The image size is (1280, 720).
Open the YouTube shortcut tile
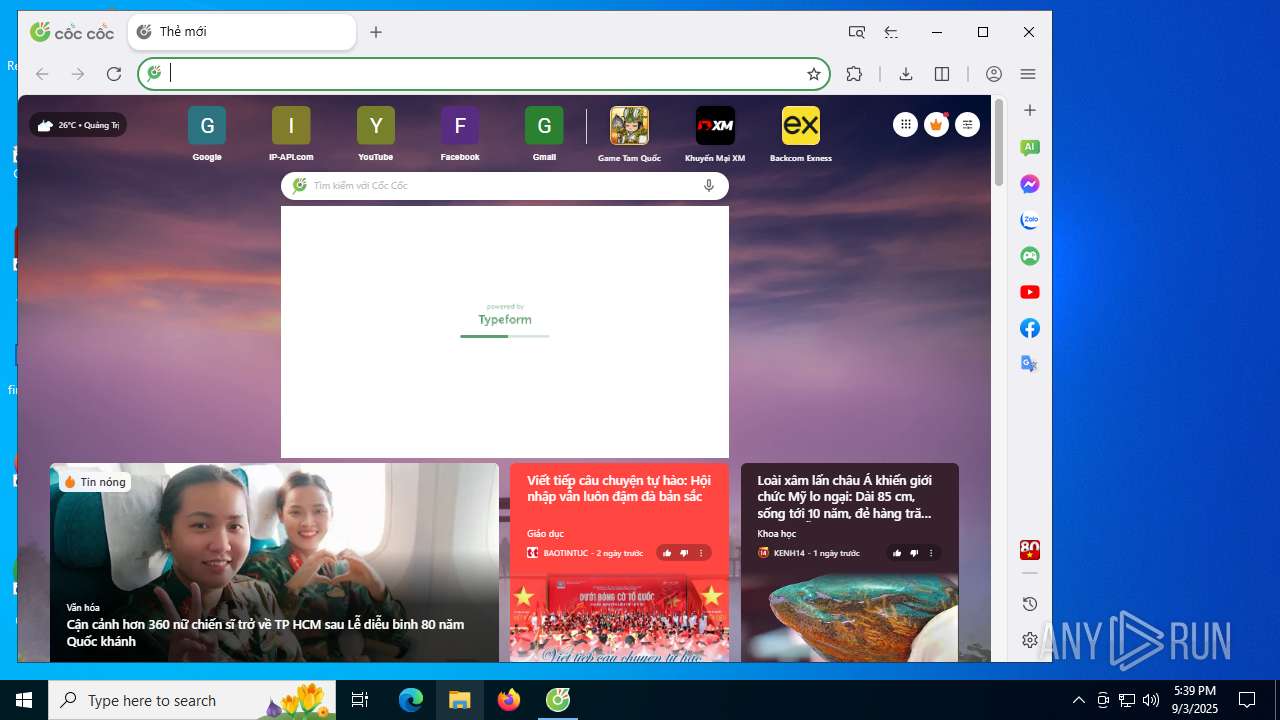(376, 126)
